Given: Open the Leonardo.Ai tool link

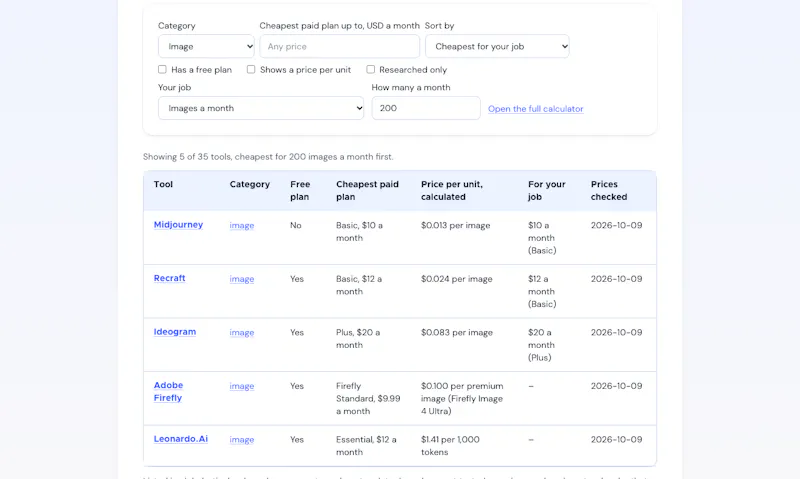Looking at the screenshot, I should [181, 439].
